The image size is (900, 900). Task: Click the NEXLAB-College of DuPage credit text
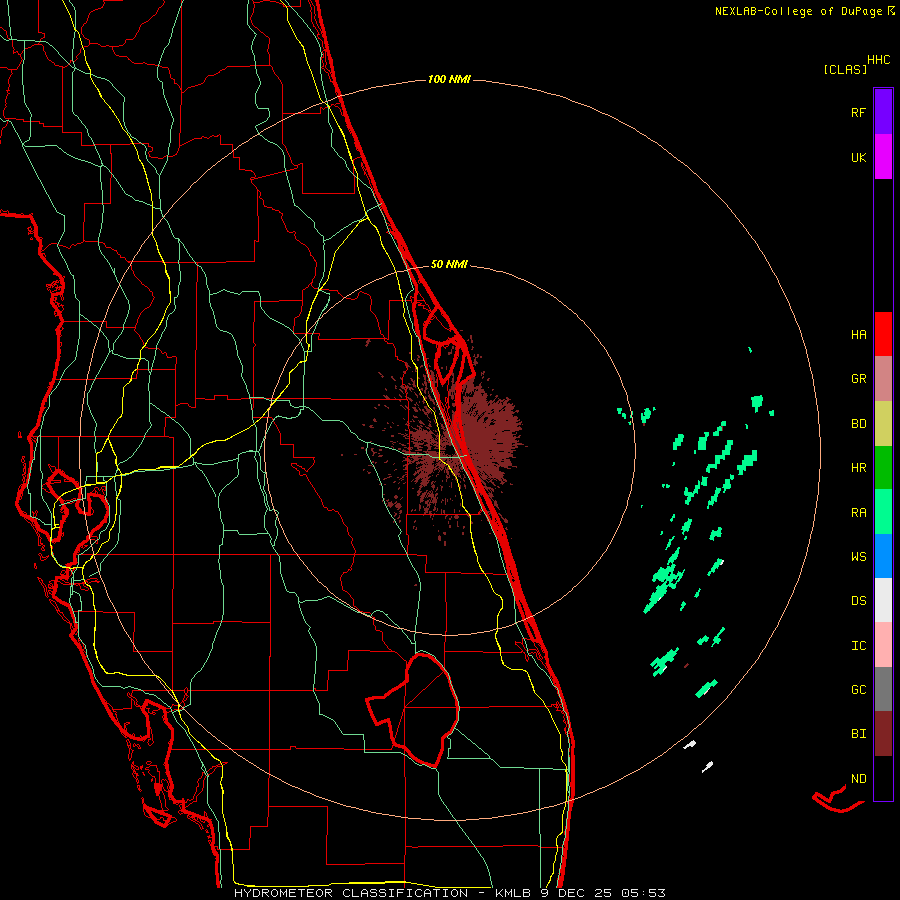pos(798,11)
